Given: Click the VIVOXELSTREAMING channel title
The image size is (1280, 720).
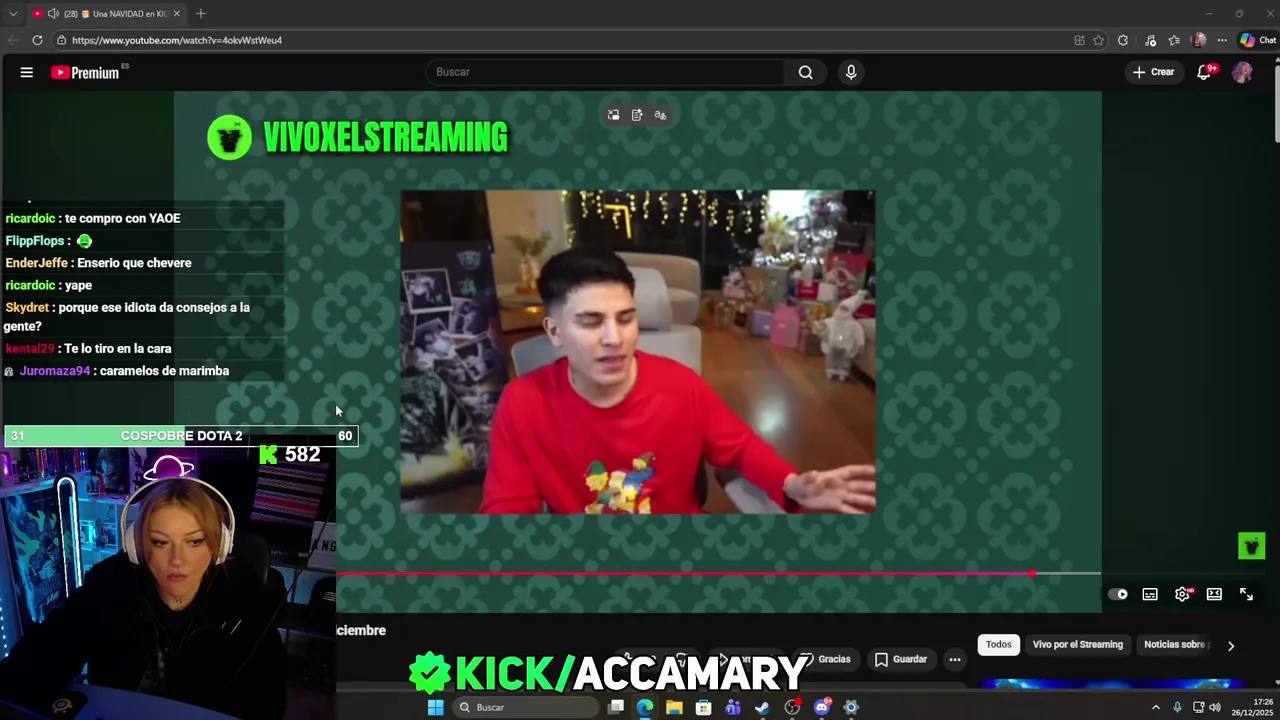Looking at the screenshot, I should [x=385, y=138].
